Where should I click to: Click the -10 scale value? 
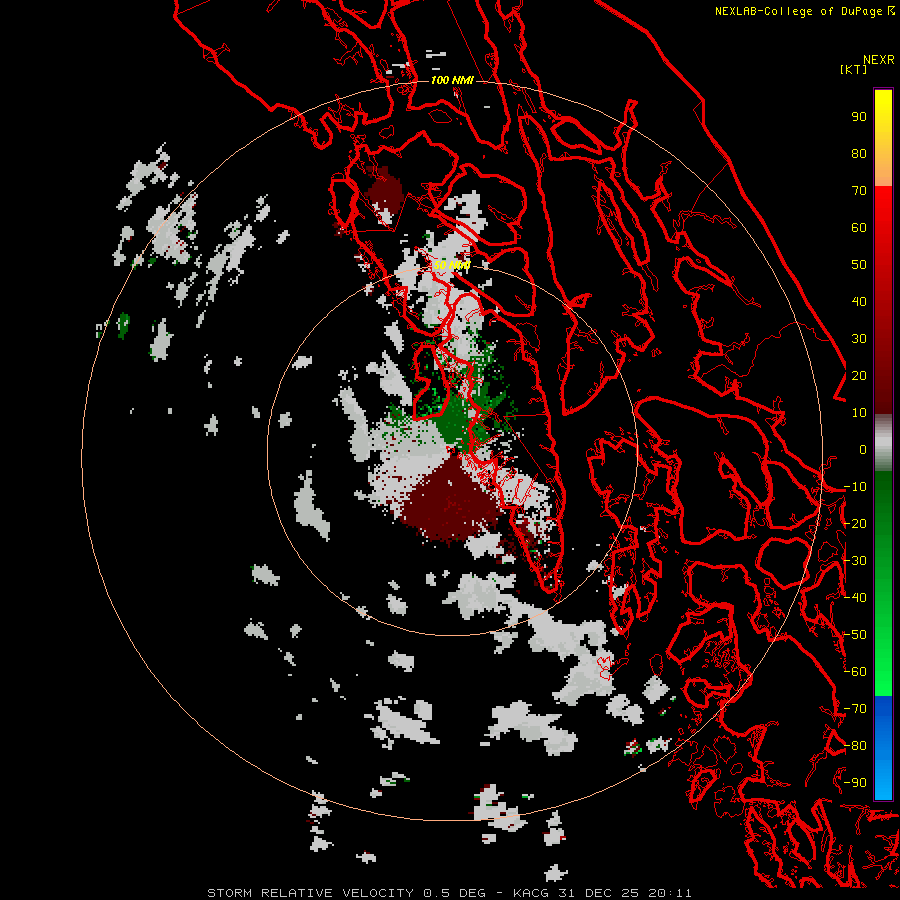point(855,487)
